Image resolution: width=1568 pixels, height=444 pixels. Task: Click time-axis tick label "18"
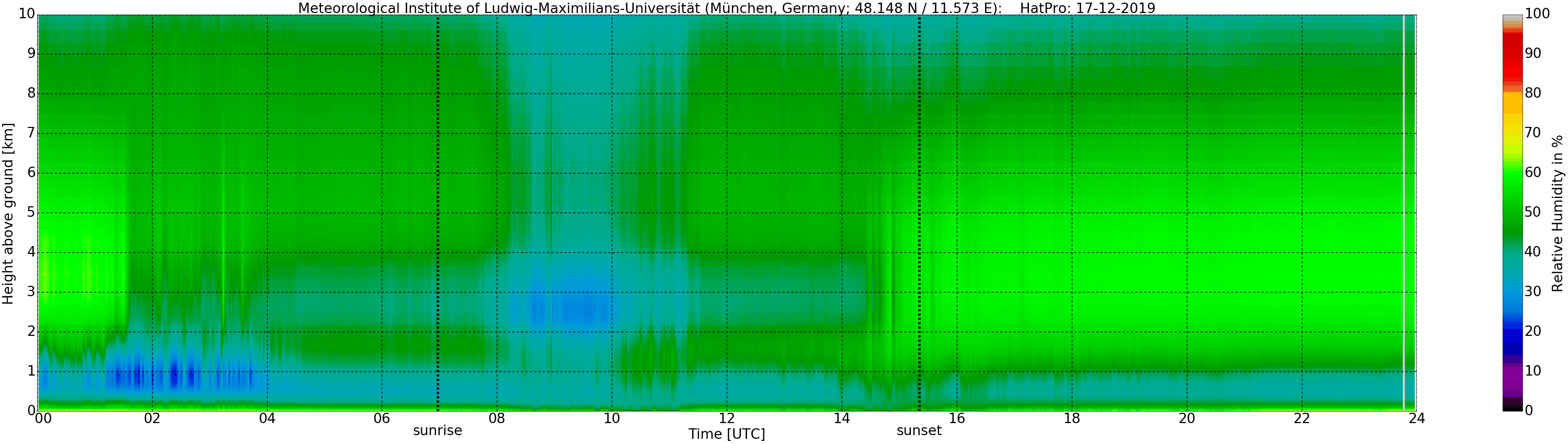1072,418
